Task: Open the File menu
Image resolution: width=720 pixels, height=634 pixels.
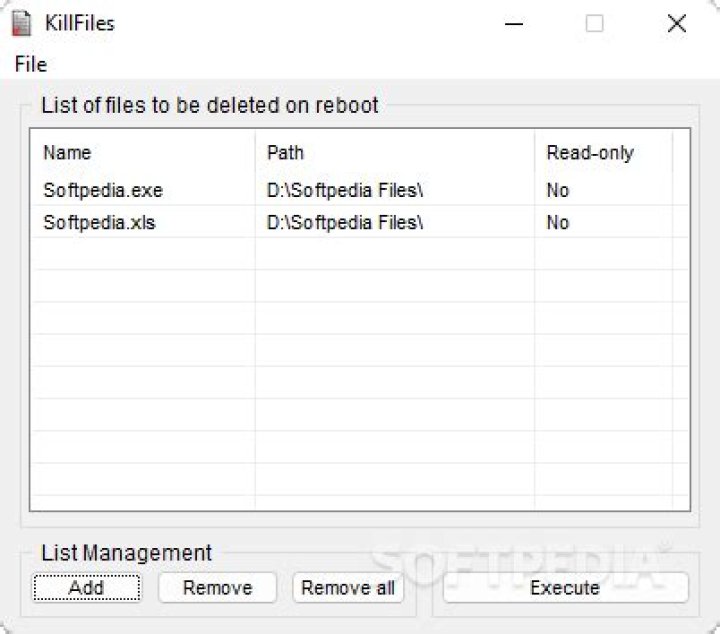Action: click(30, 64)
